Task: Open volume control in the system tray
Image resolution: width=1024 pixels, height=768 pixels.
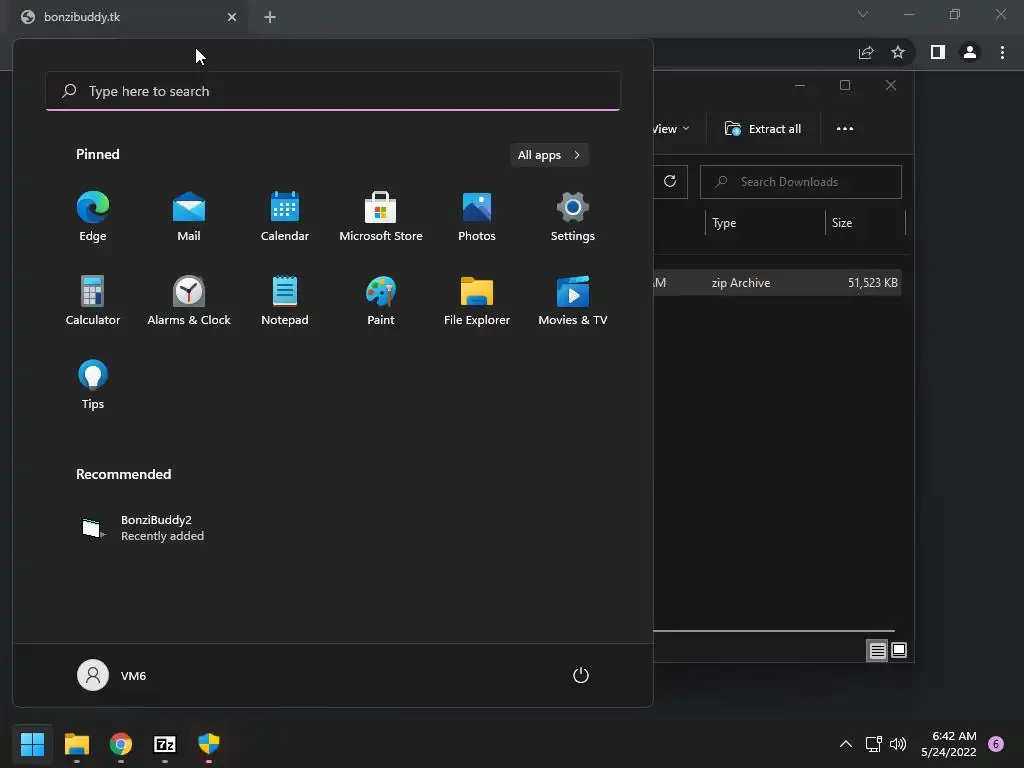Action: pos(898,744)
